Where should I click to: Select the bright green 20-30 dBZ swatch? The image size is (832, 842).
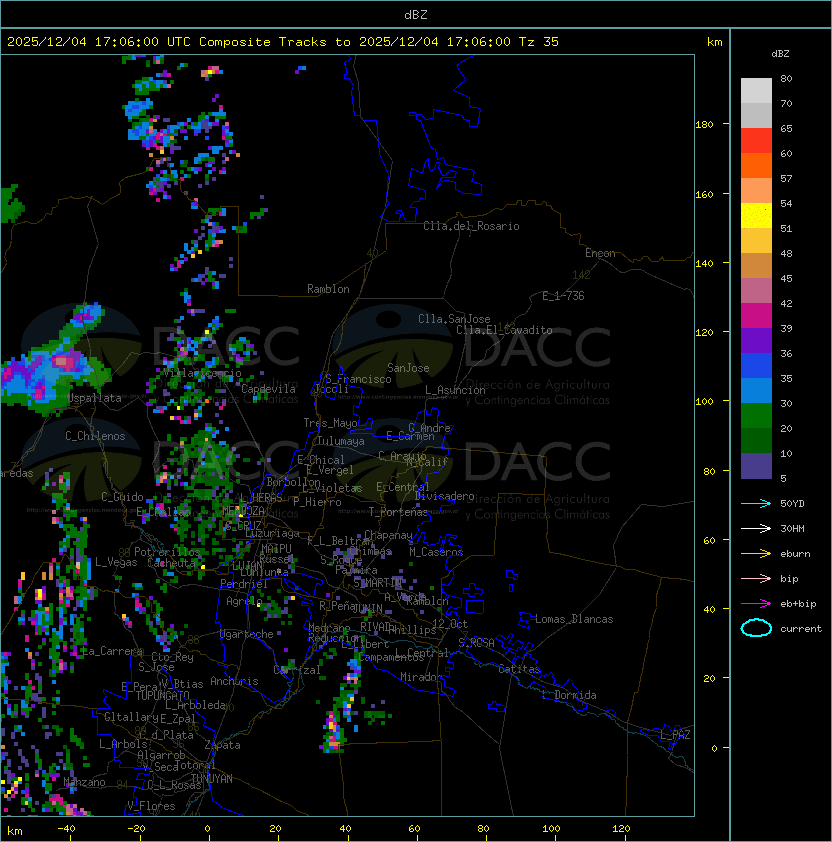point(756,416)
